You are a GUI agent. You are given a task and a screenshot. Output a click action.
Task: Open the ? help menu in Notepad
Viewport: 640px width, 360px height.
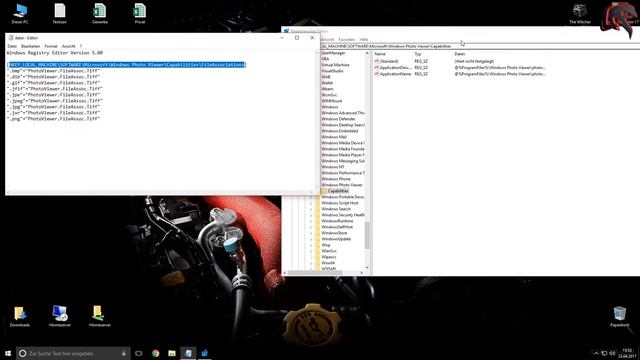tap(80, 46)
